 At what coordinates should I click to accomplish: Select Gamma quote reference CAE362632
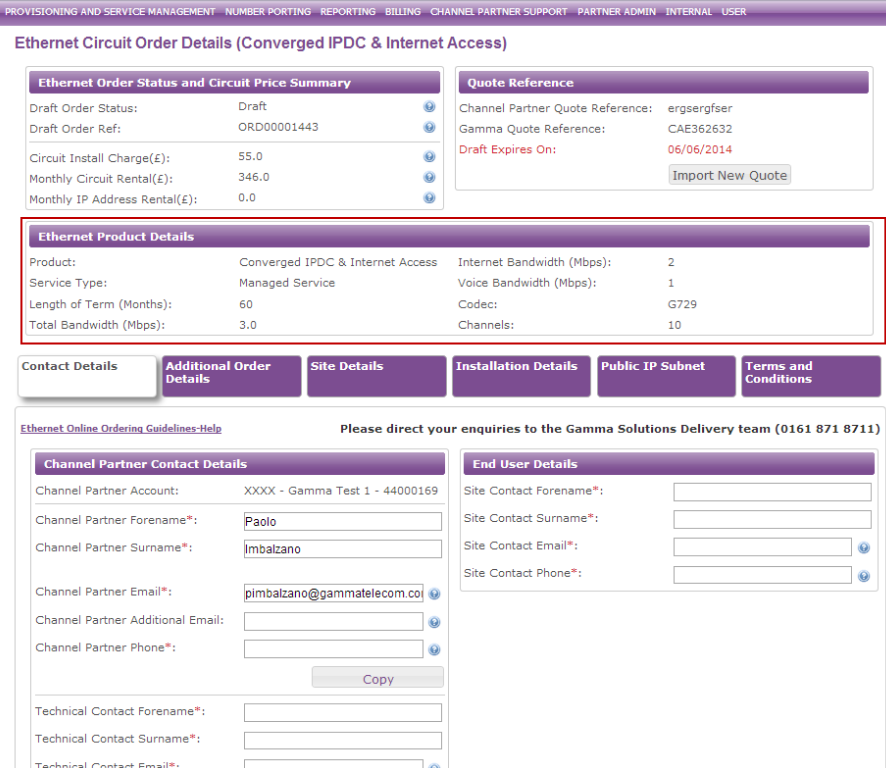(x=700, y=129)
